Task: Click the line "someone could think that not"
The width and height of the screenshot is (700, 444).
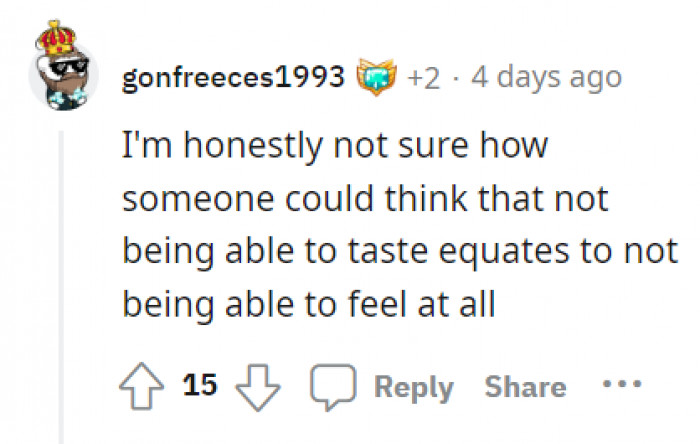Action: click(x=365, y=199)
